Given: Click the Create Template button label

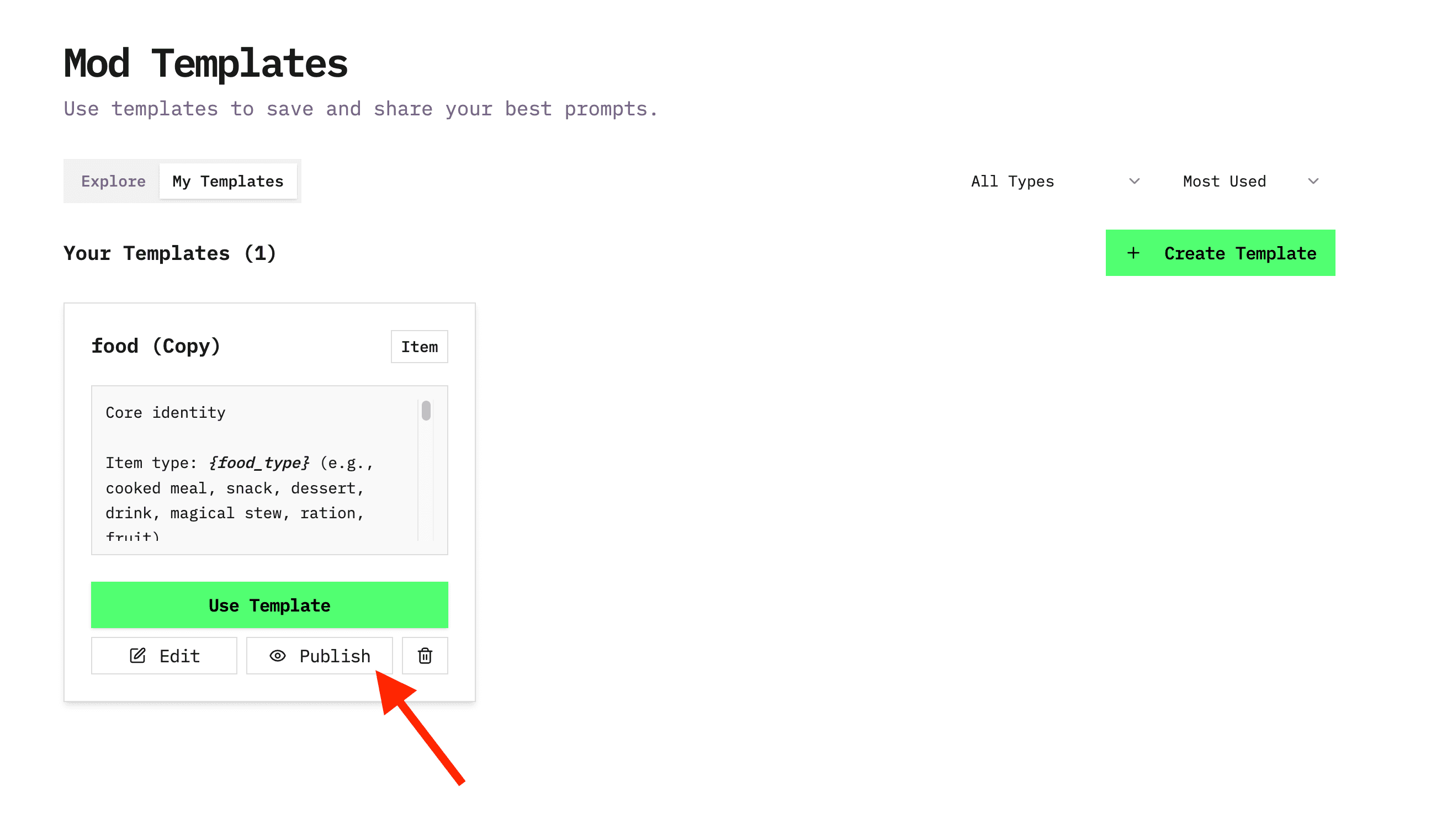Looking at the screenshot, I should click(1239, 253).
